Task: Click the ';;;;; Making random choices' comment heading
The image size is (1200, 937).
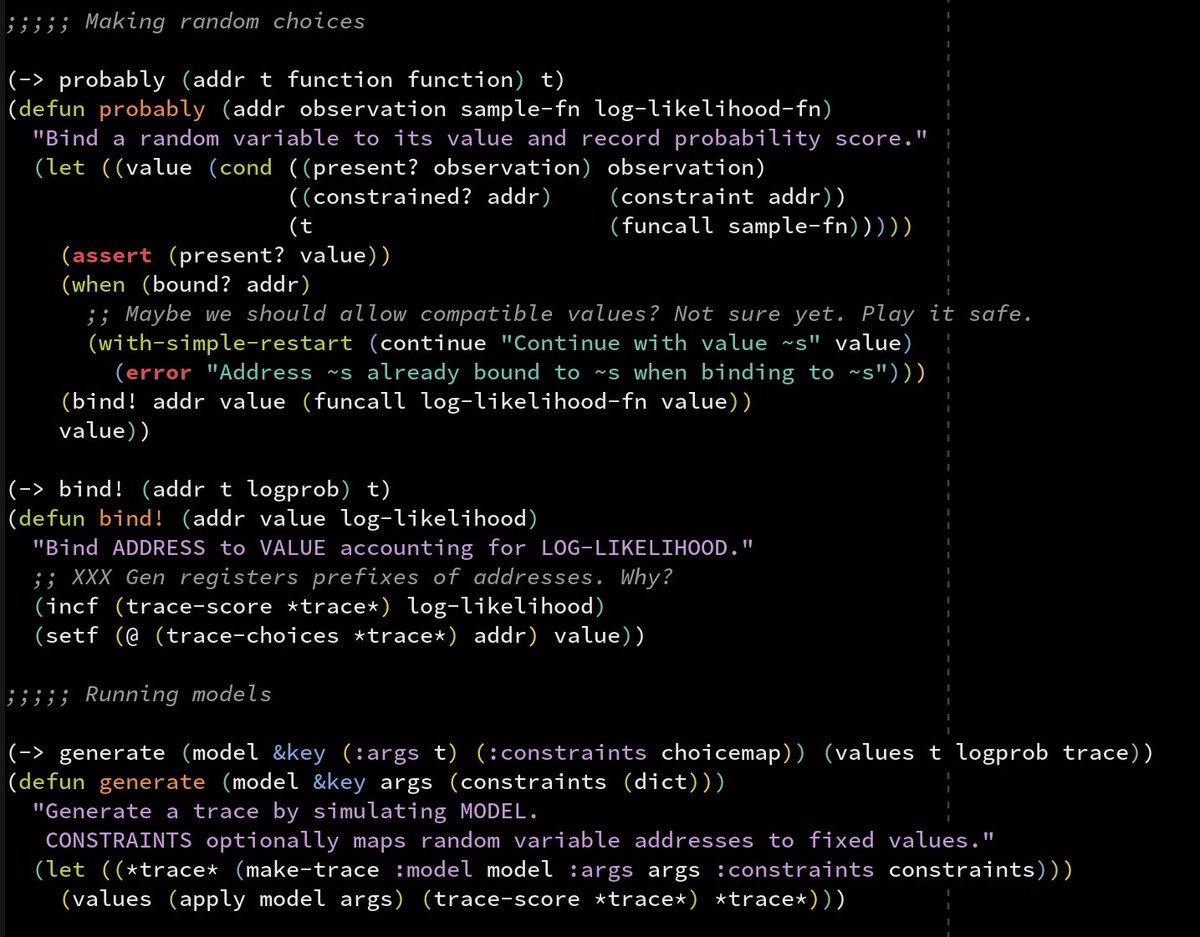Action: 186,21
